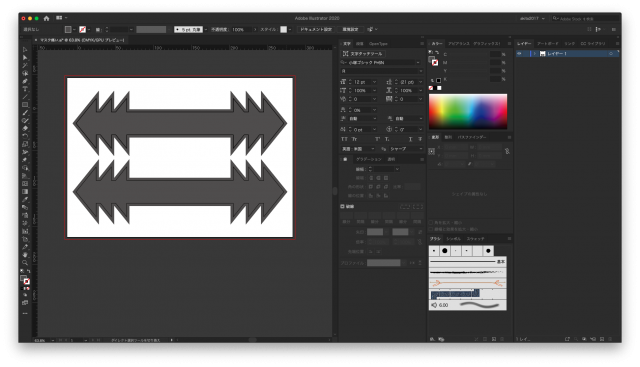
Task: Switch to the Symbols tab
Action: 453,239
